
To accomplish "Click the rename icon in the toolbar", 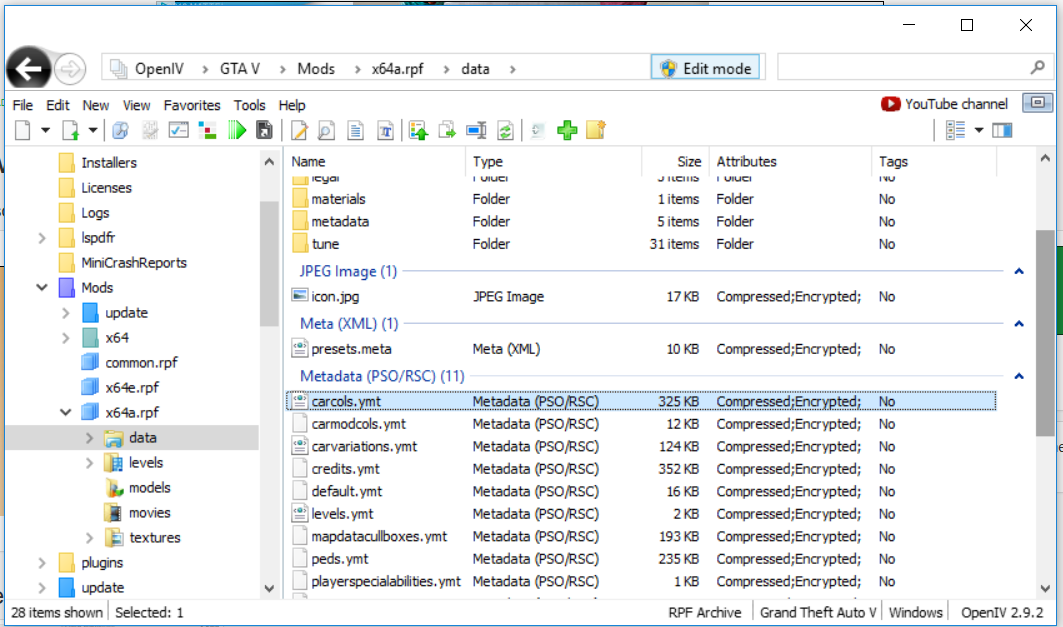I will click(x=476, y=130).
